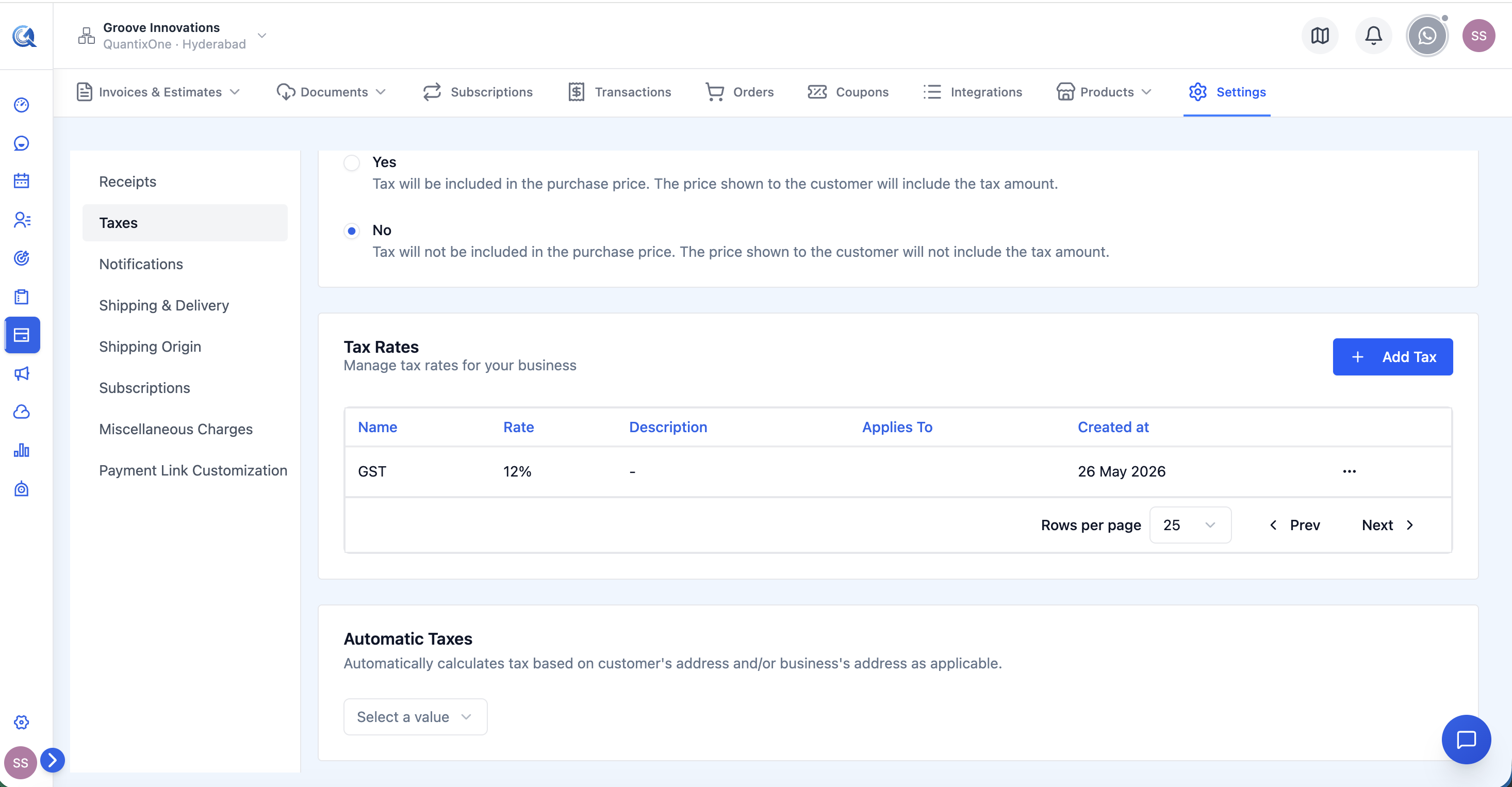Sort by the Rate column header
The height and width of the screenshot is (787, 1512).
(518, 427)
